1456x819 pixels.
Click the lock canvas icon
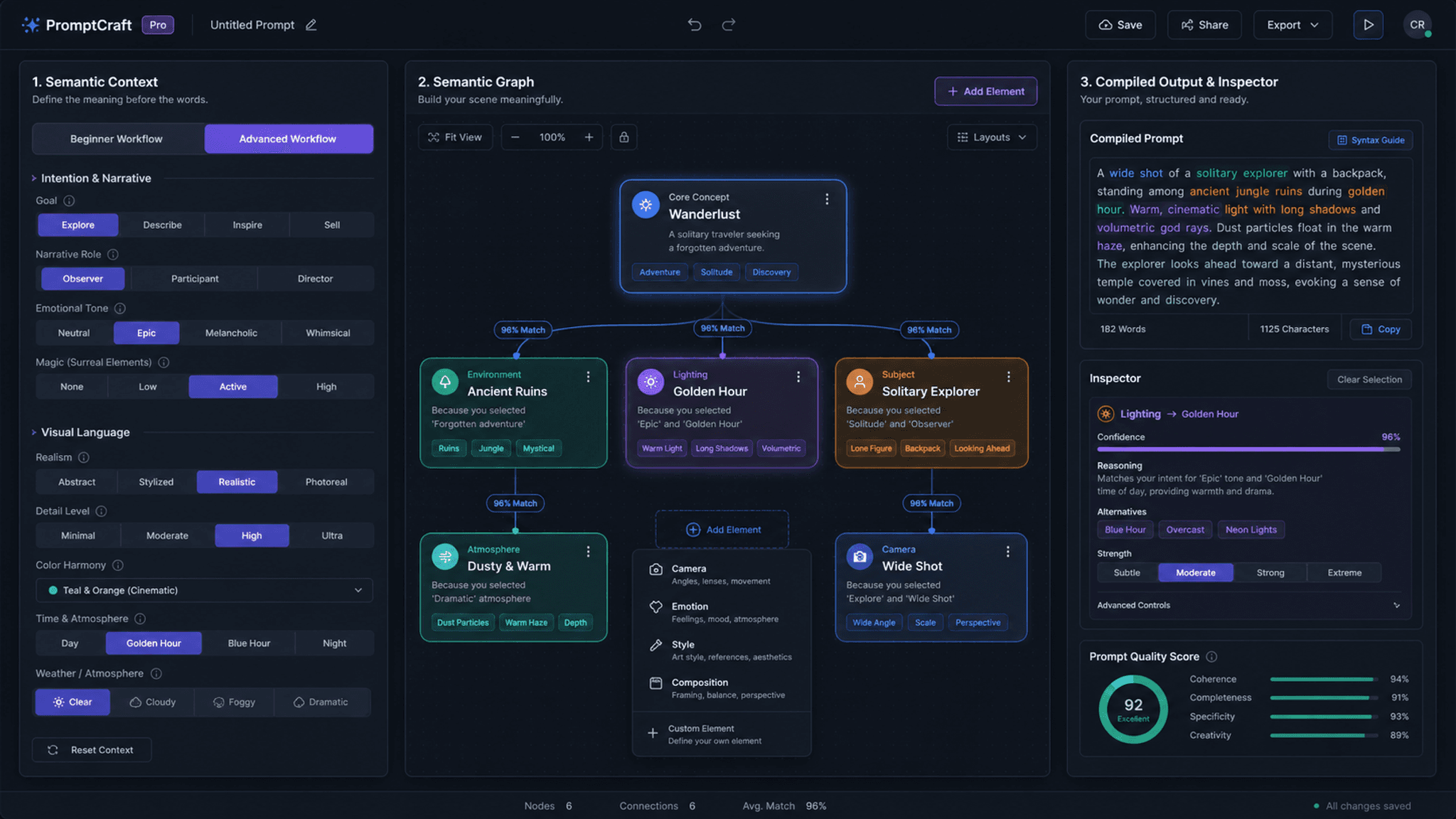[623, 137]
